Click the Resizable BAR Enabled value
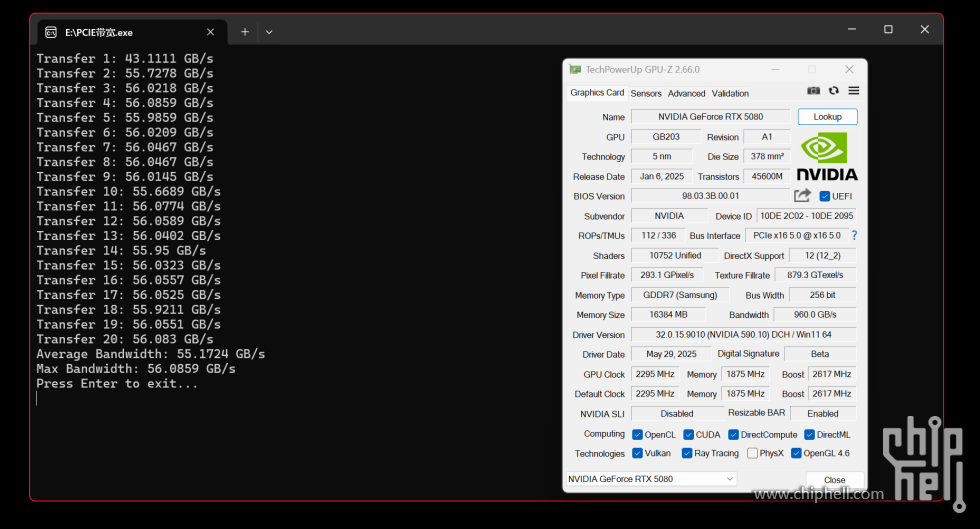The width and height of the screenshot is (980, 529). click(822, 414)
